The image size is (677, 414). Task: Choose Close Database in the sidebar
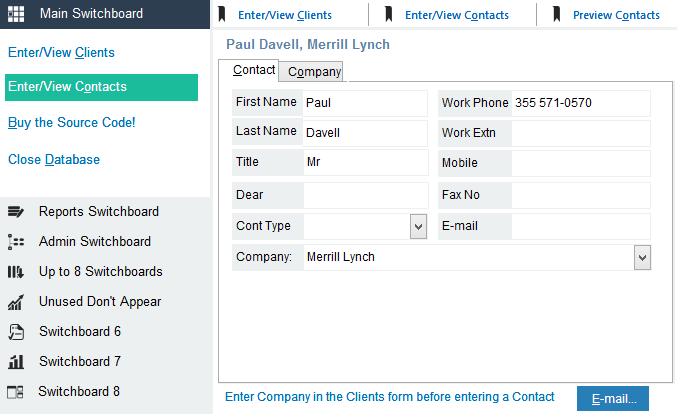pos(54,159)
